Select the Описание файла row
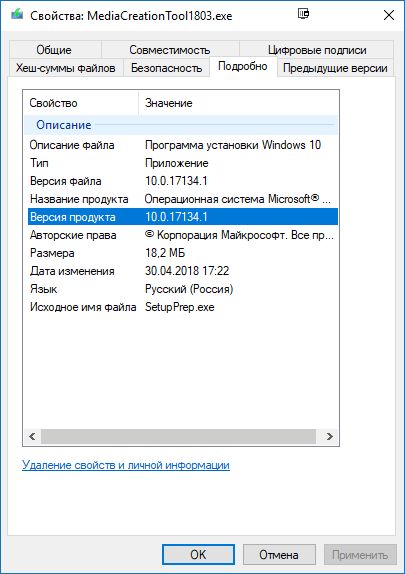This screenshot has width=405, height=574. pyautogui.click(x=183, y=145)
